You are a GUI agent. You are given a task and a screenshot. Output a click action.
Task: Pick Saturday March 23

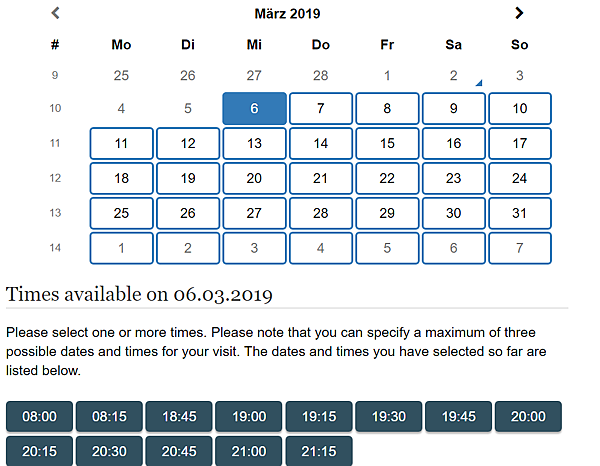453,178
